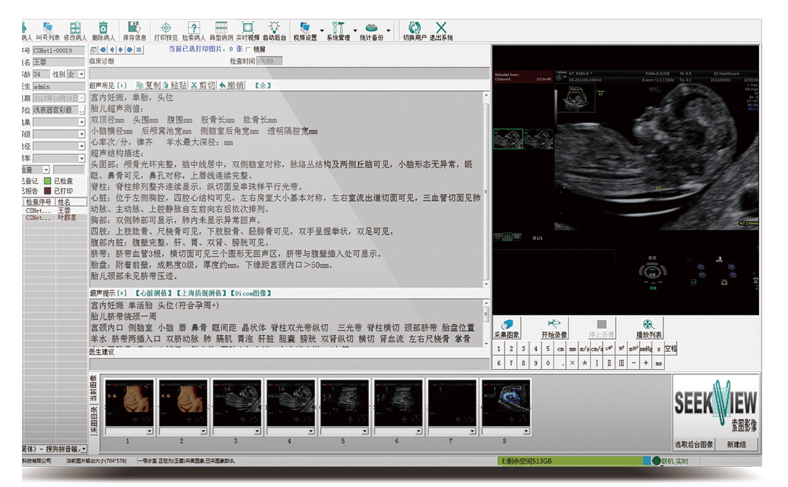Open dropdown under thumbnail 1
This screenshot has height=487, width=788.
(149, 431)
